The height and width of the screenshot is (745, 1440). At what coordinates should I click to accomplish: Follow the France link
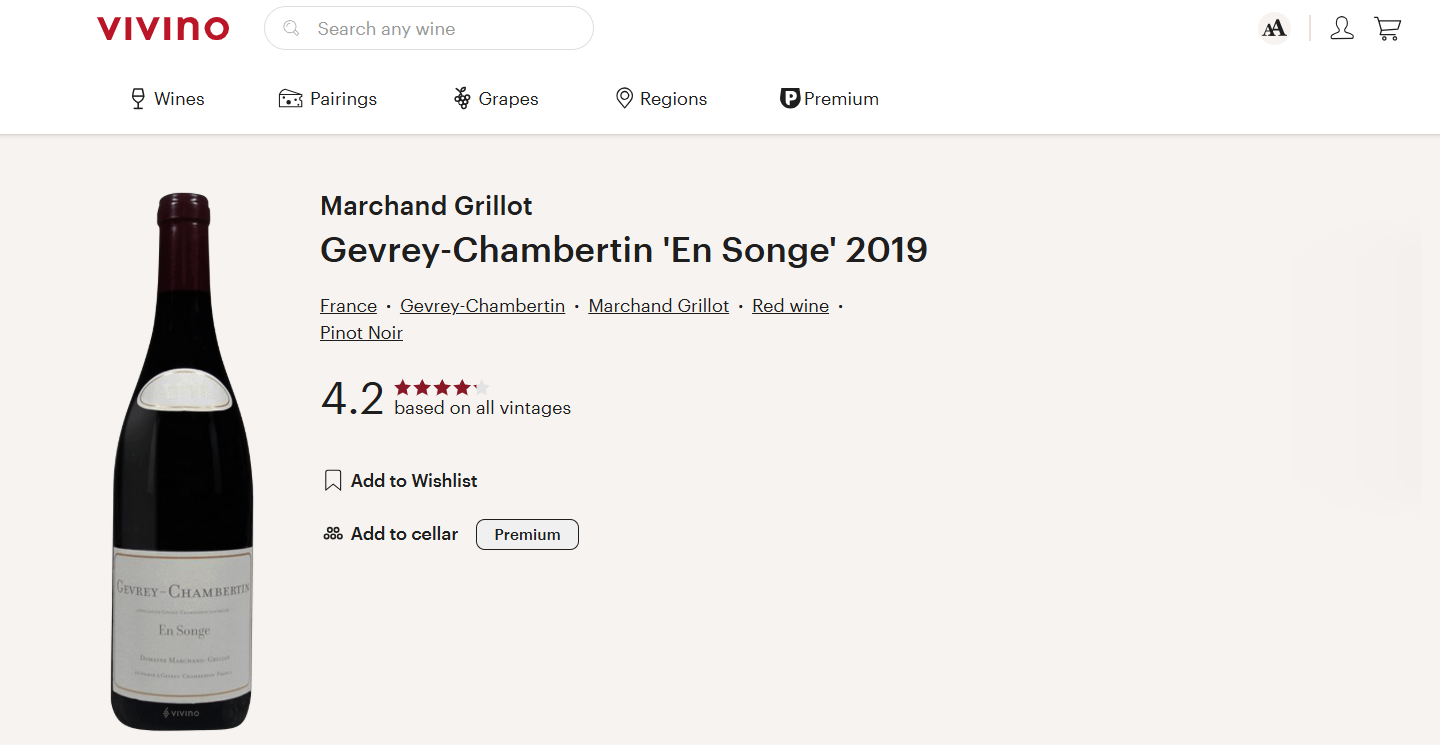point(348,306)
